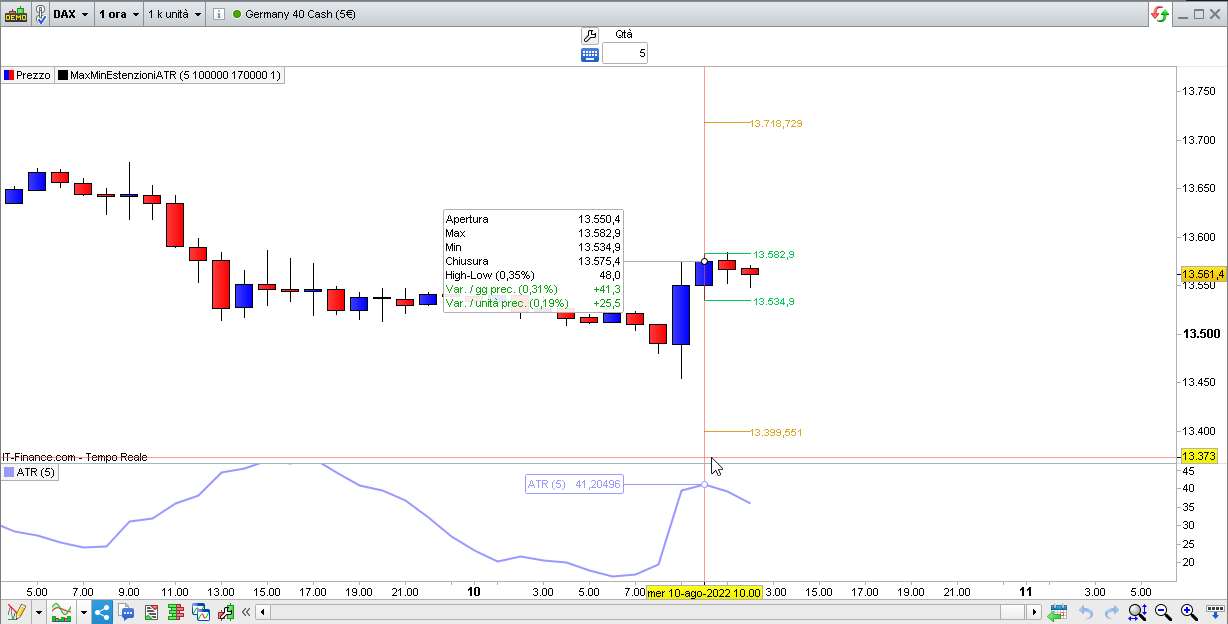Screen dimensions: 1228x624
Task: Click the Qtà quantity input field
Action: pyautogui.click(x=625, y=53)
